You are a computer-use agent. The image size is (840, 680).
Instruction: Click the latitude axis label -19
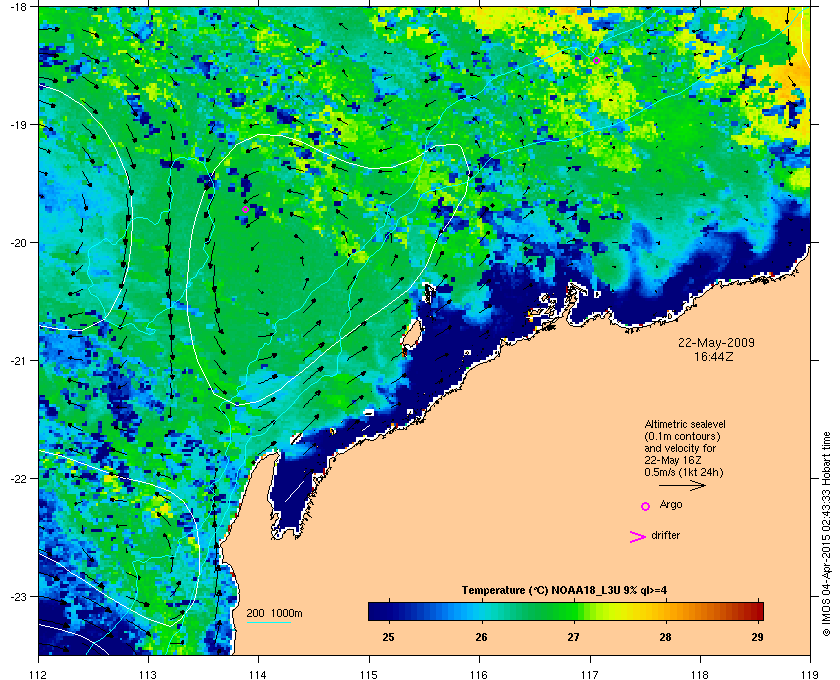tap(18, 125)
